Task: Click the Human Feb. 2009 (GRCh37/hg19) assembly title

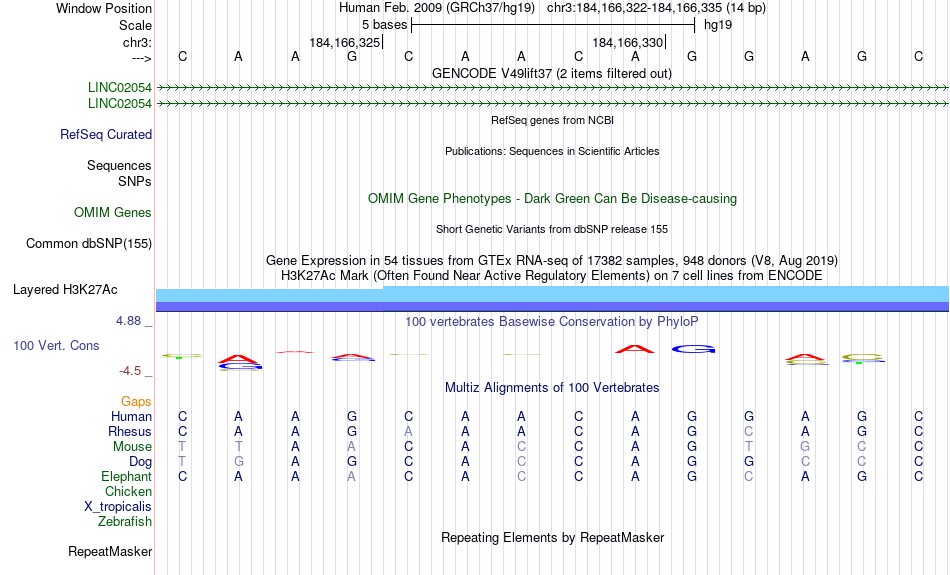Action: [x=437, y=8]
